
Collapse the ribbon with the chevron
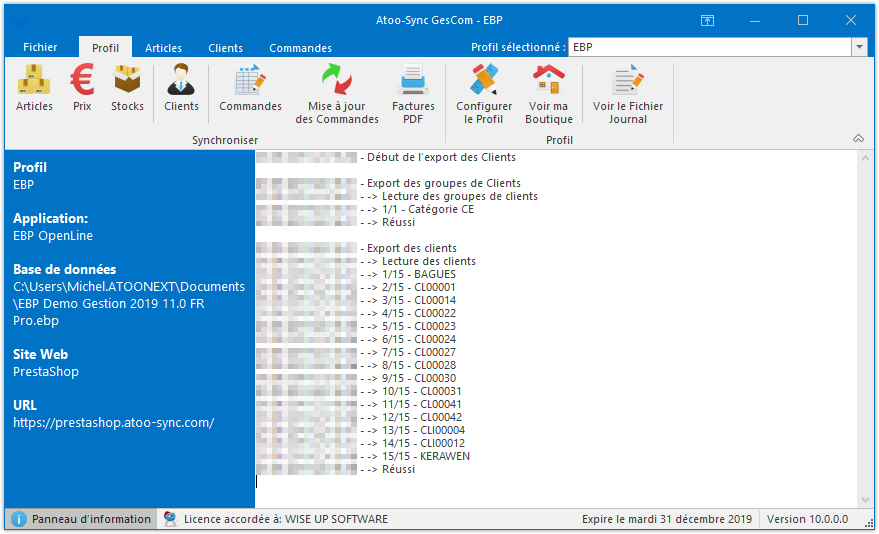858,138
